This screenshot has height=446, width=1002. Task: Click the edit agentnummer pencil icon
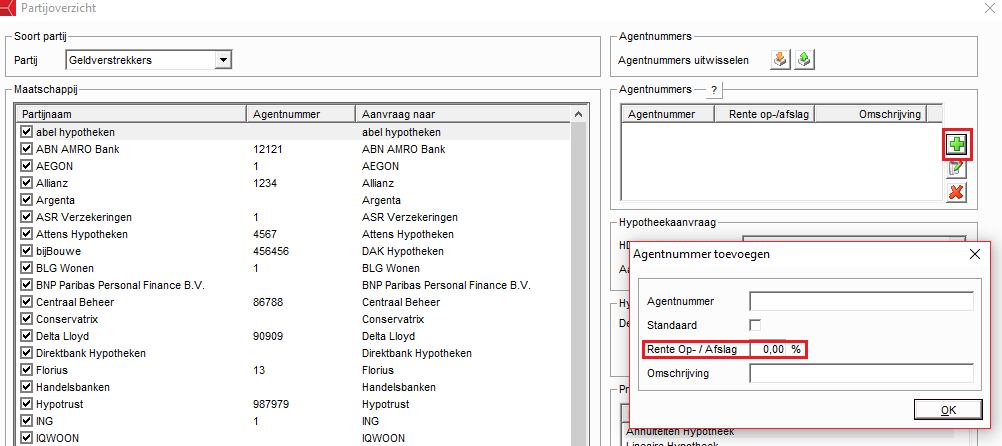(x=956, y=169)
